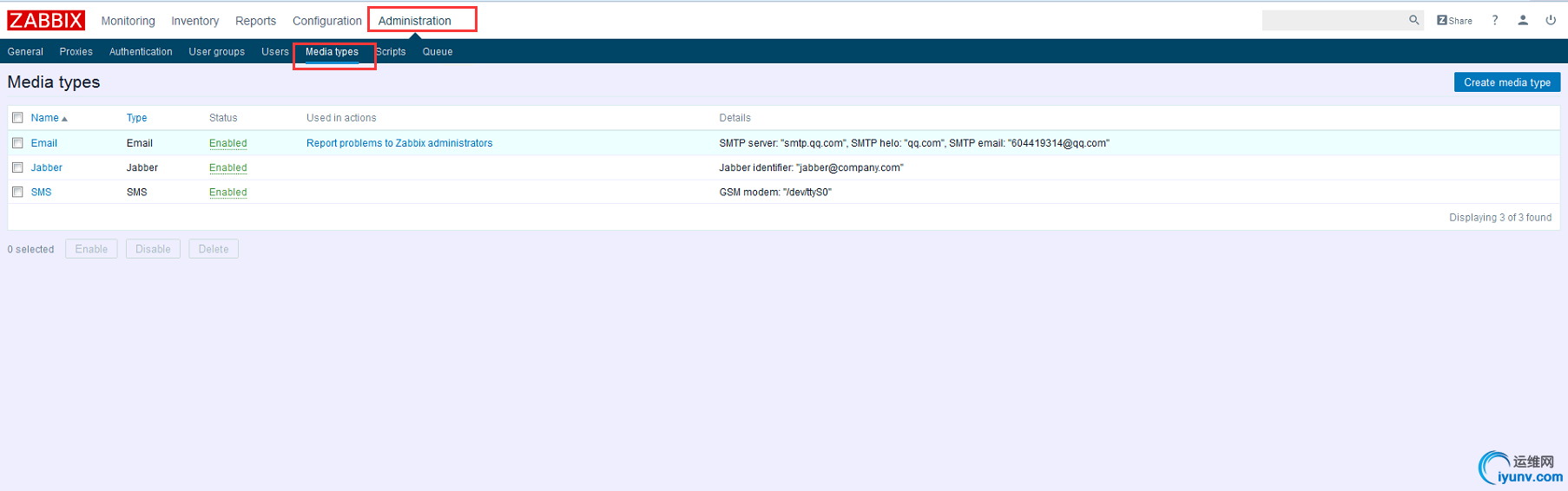This screenshot has width=1568, height=491.
Task: Open the Jabber media type link
Action: pyautogui.click(x=47, y=167)
